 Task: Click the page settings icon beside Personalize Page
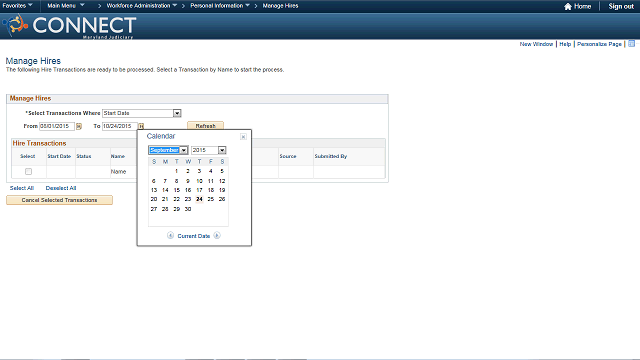tap(631, 44)
